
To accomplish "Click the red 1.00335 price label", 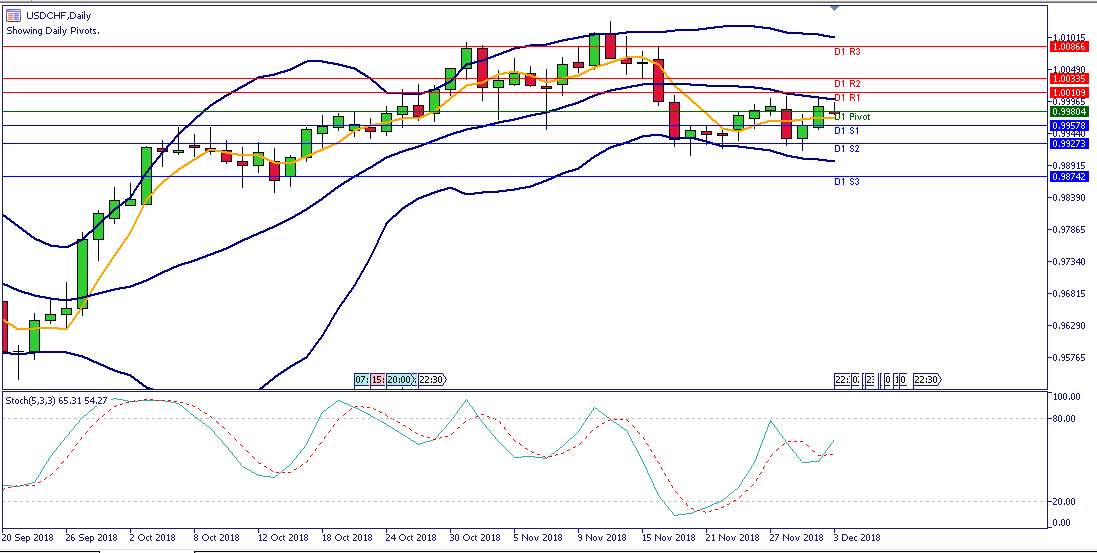I will [1069, 78].
